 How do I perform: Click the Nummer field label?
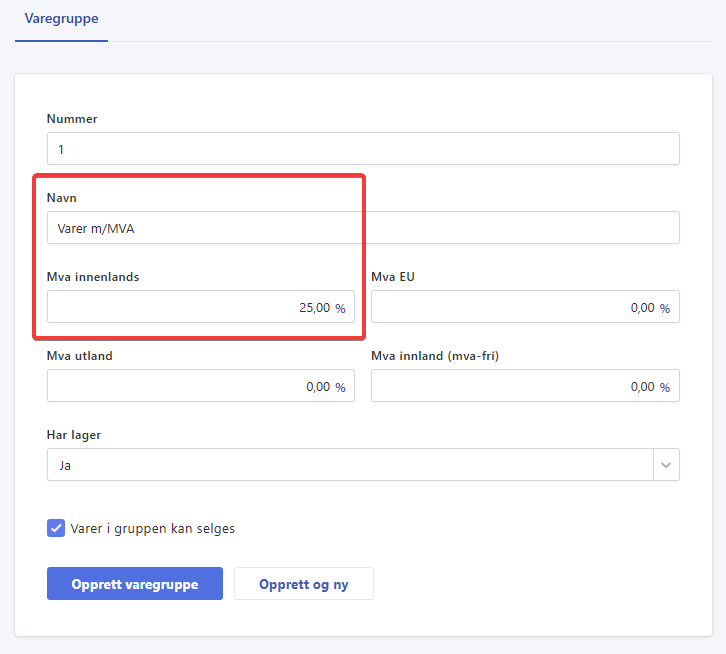click(72, 119)
